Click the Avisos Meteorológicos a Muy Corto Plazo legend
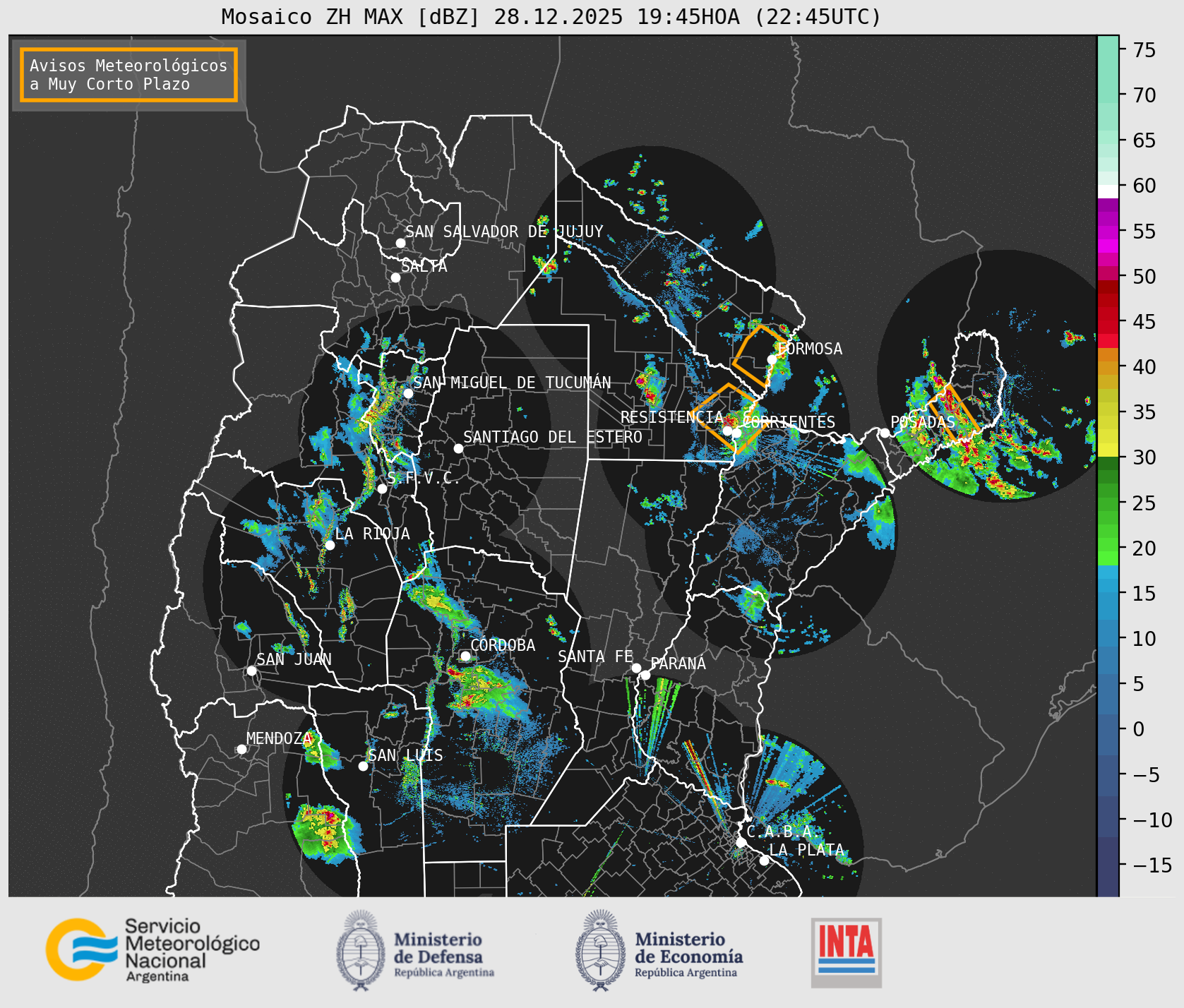1184x1008 pixels. point(128,75)
